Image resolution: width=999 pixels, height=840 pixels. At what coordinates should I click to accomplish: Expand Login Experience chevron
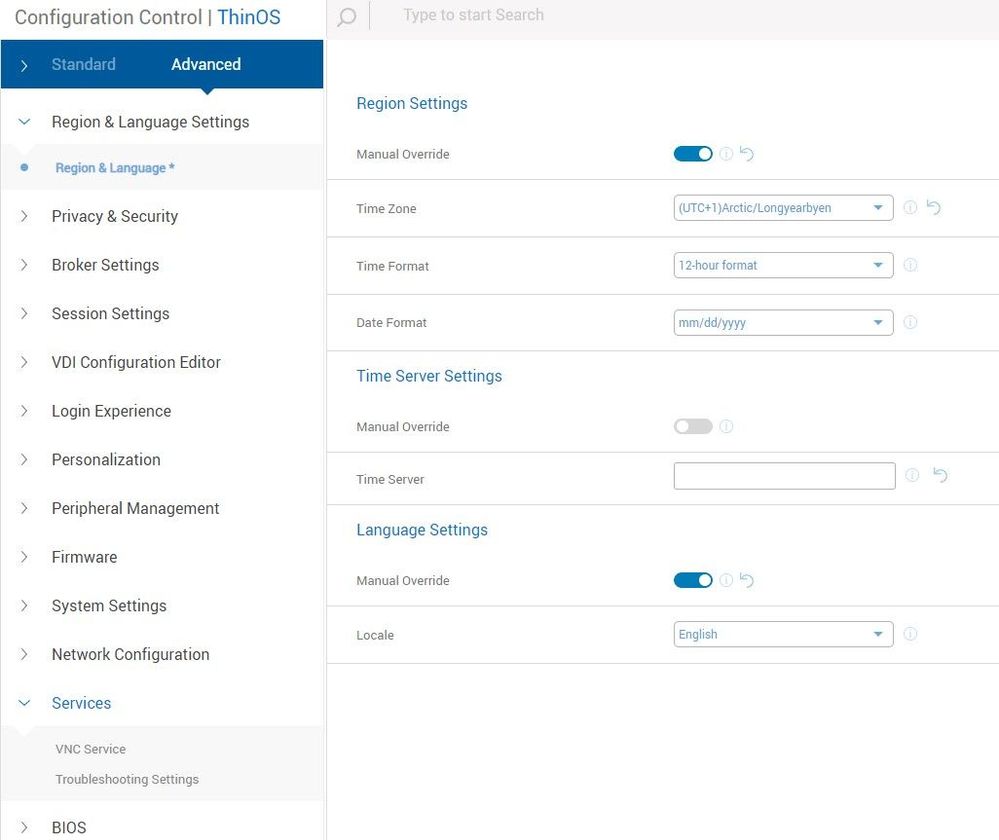24,411
